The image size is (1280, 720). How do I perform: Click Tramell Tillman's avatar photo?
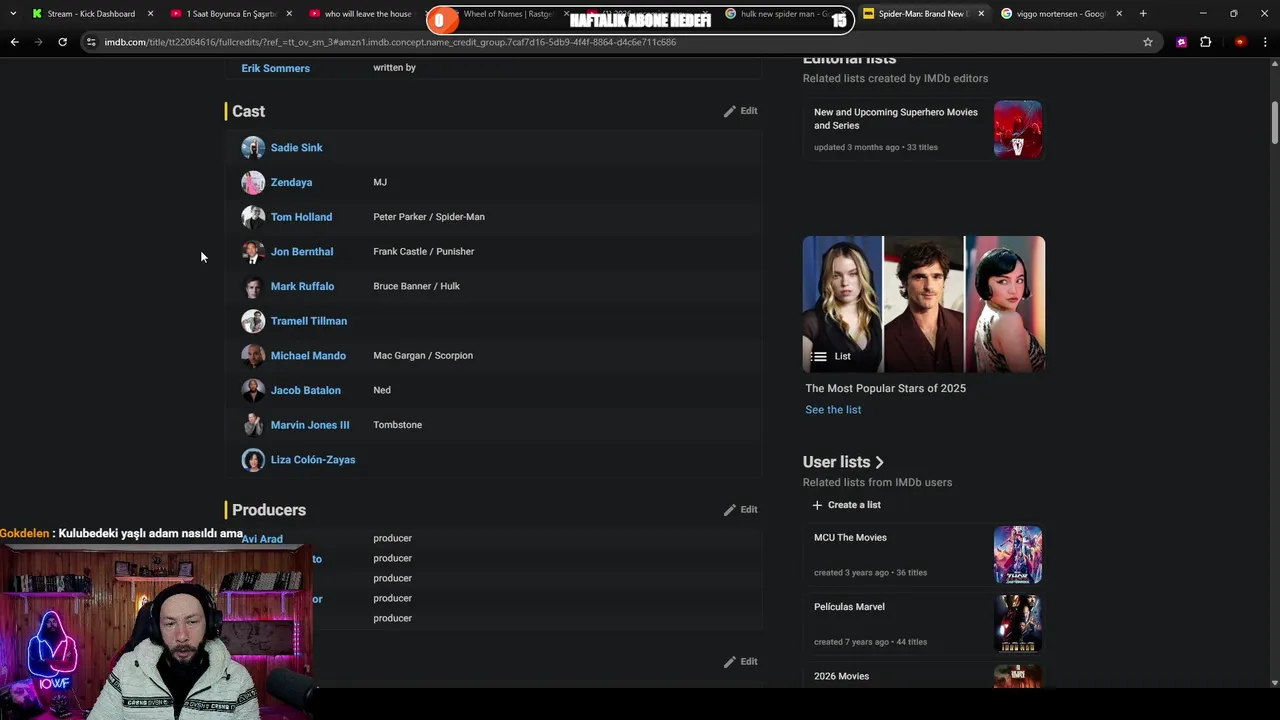pos(253,321)
